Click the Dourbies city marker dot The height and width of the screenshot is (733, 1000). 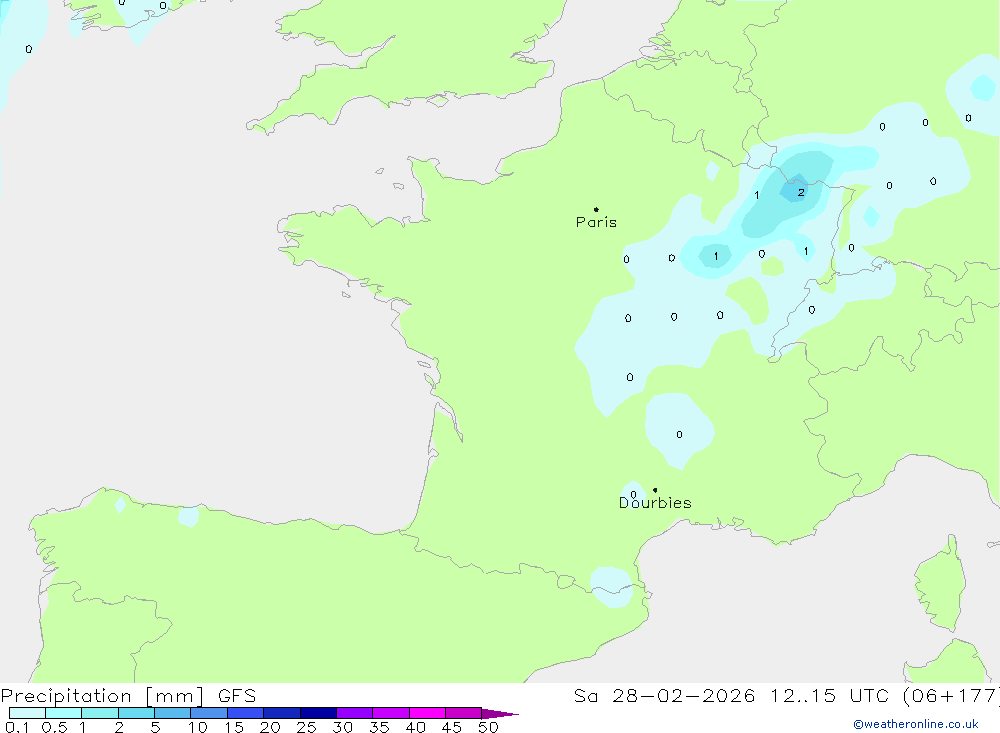point(655,490)
